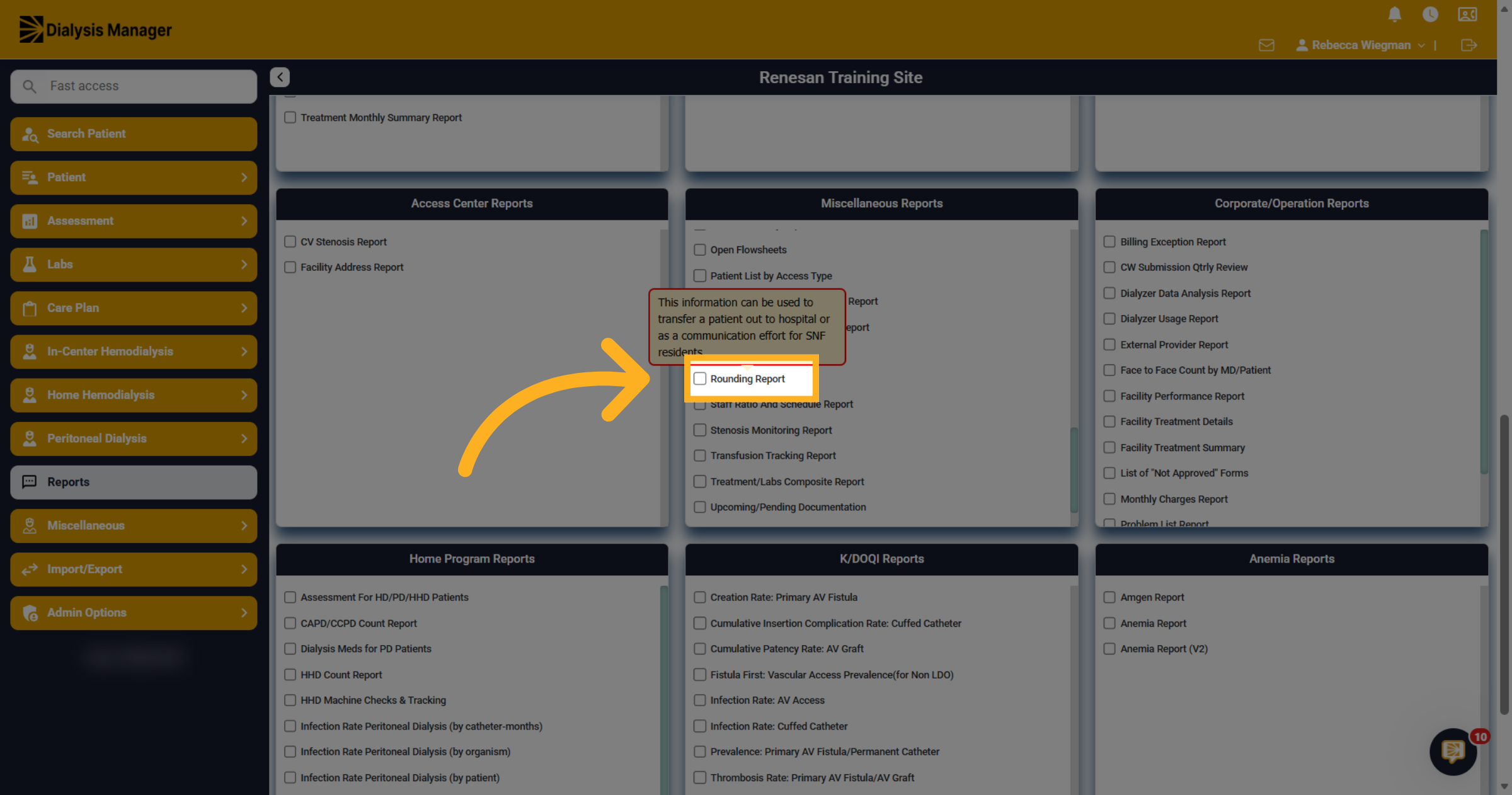The height and width of the screenshot is (795, 1512).
Task: Click the Assessment chart icon
Action: pyautogui.click(x=30, y=221)
